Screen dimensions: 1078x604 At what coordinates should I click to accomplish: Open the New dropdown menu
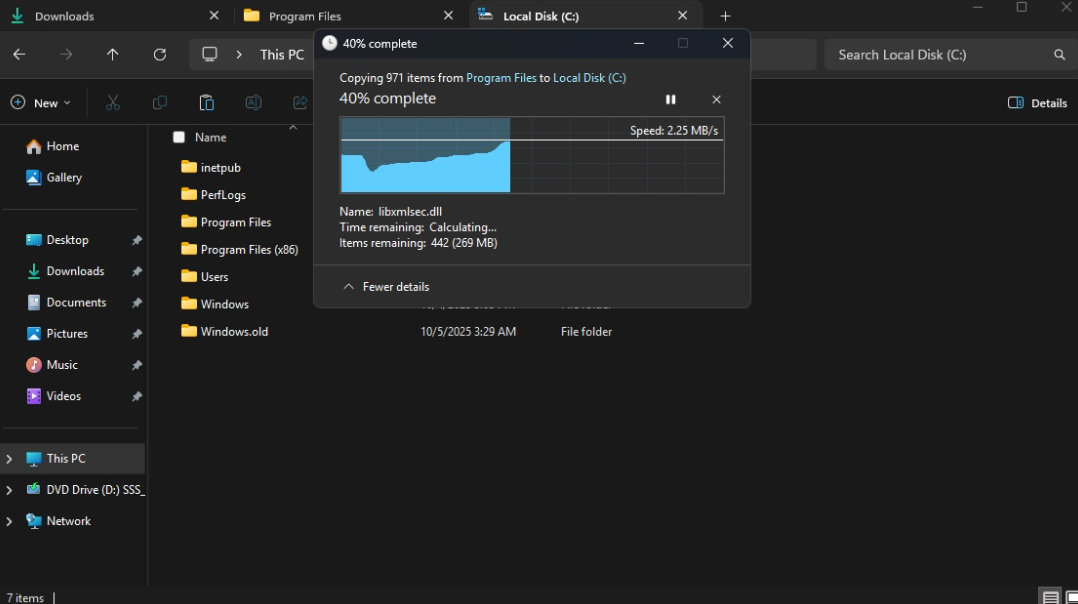coord(41,103)
